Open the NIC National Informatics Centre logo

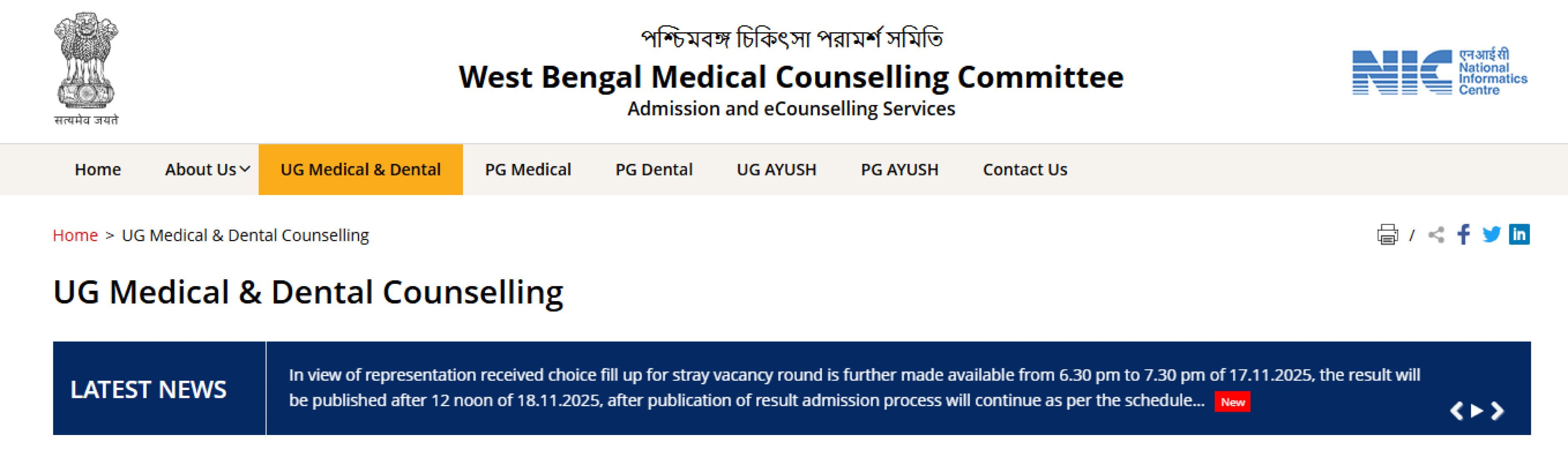pyautogui.click(x=1439, y=72)
